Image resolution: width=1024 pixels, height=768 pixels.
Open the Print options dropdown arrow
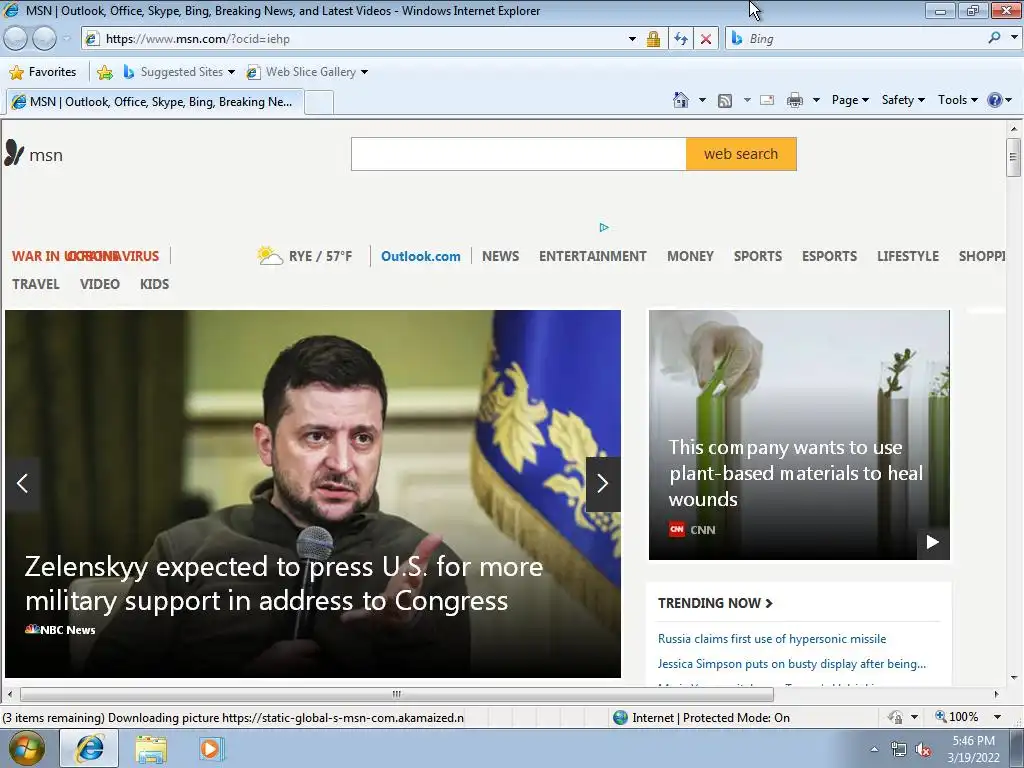pyautogui.click(x=816, y=101)
